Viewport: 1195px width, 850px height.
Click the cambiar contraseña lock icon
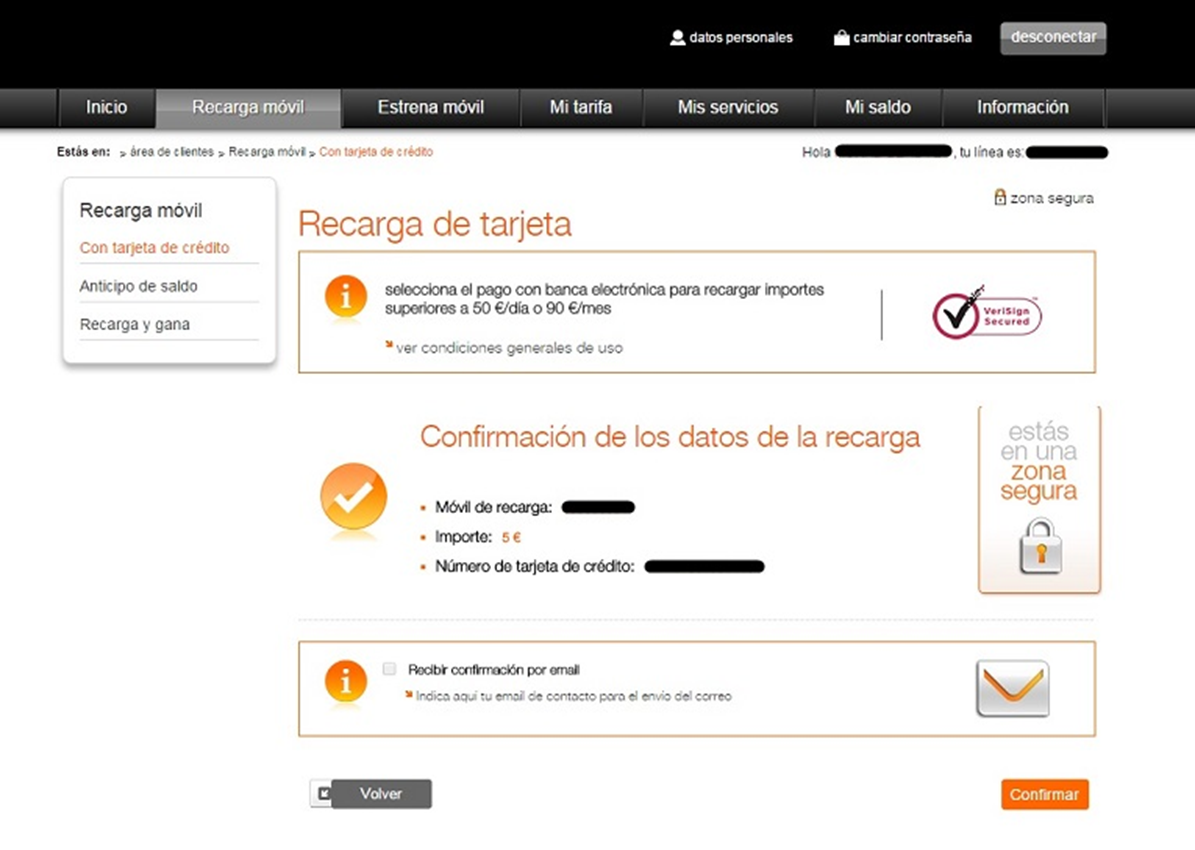841,38
